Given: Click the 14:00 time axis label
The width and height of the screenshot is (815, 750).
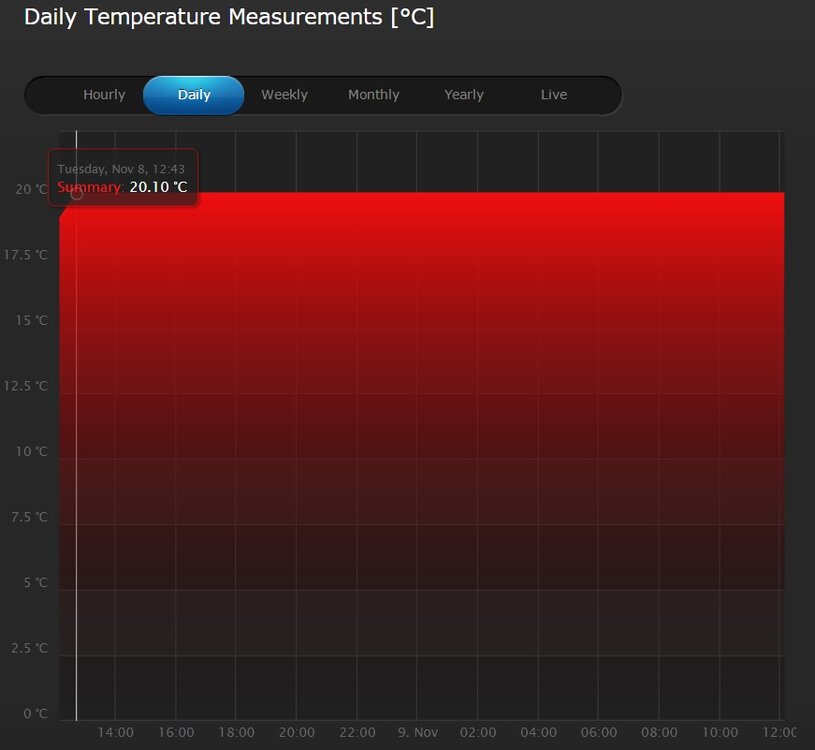Looking at the screenshot, I should [115, 732].
